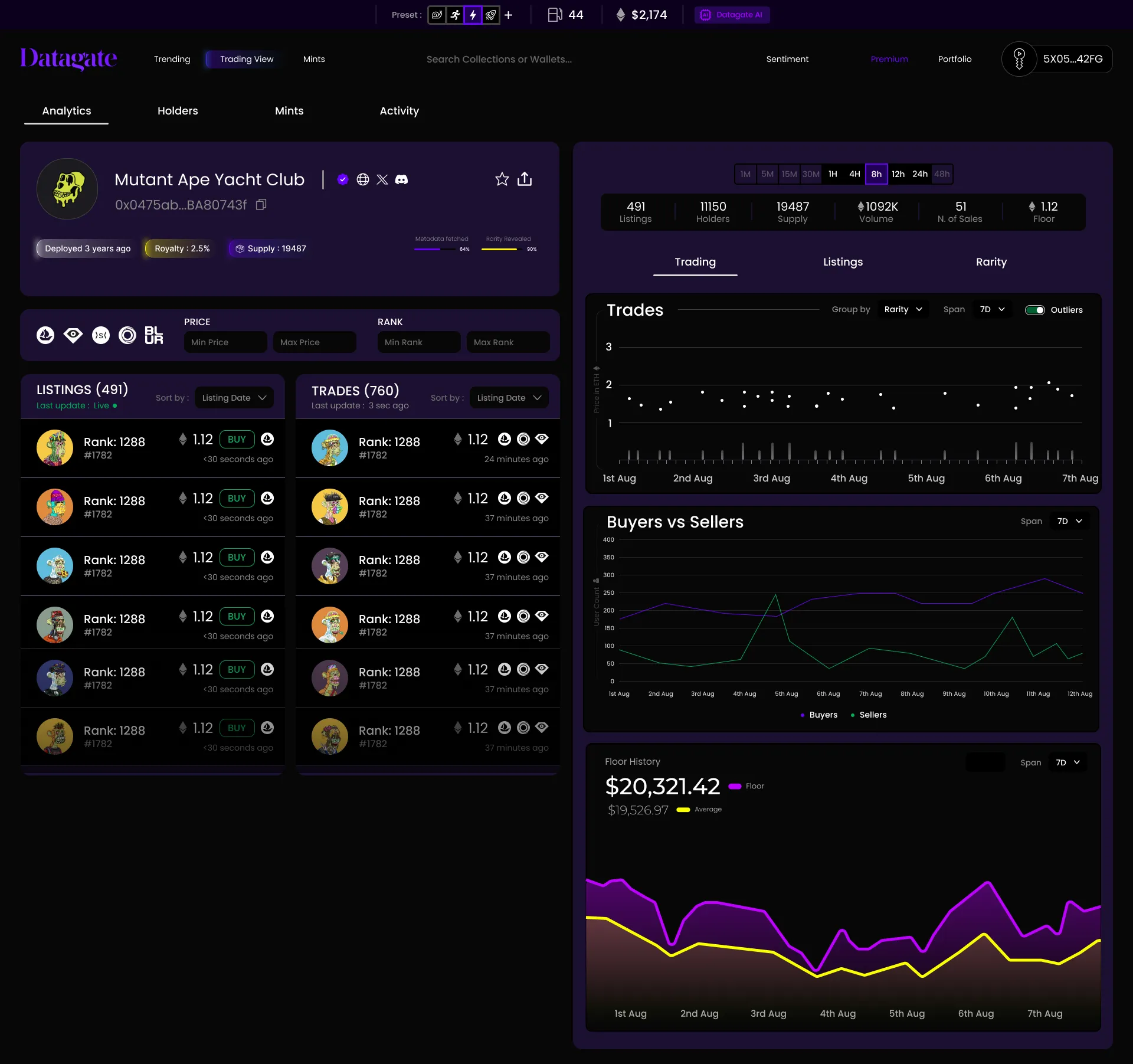1133x1064 pixels.
Task: Go to Mints in top navigation
Action: pyautogui.click(x=314, y=59)
